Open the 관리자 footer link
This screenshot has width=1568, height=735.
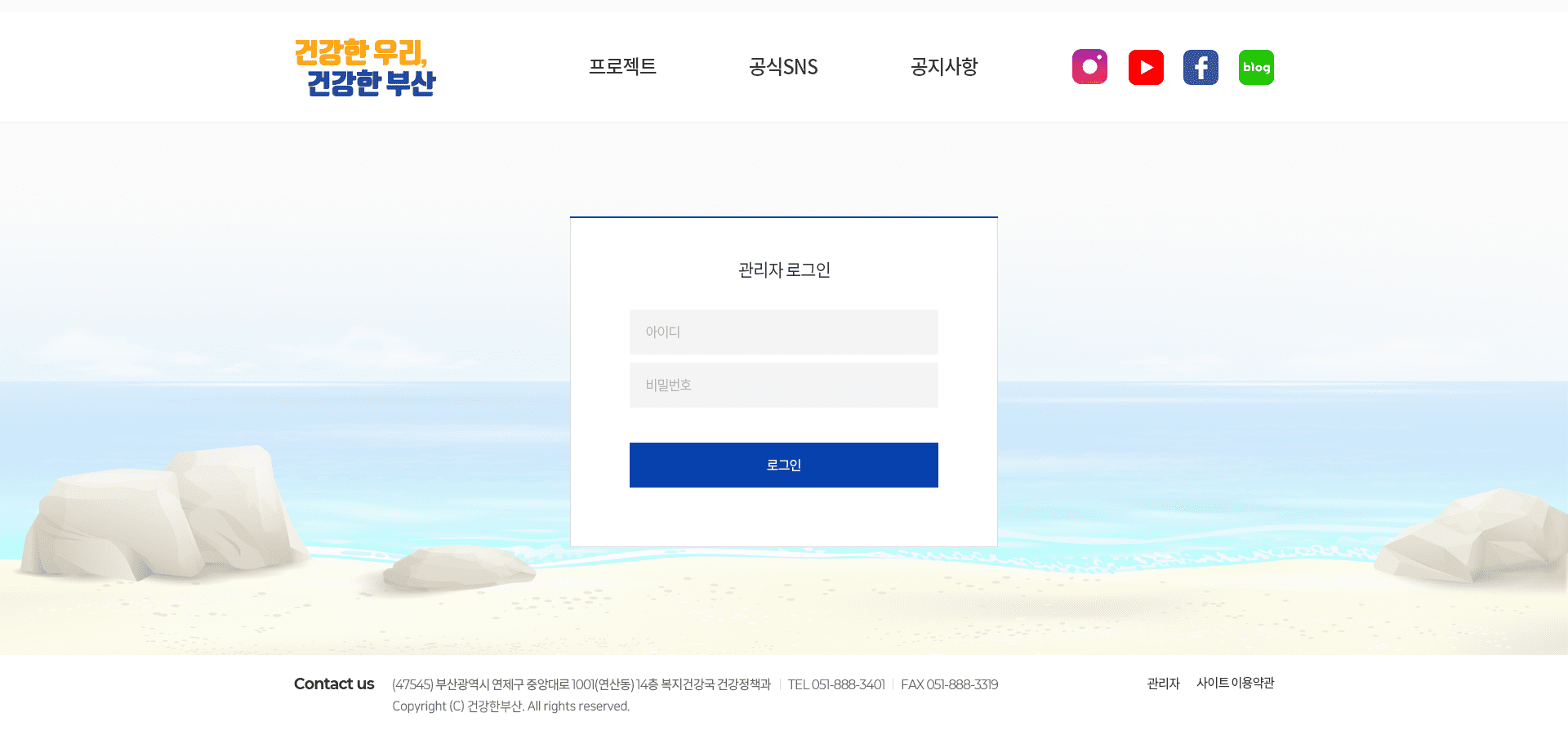[x=1163, y=684]
